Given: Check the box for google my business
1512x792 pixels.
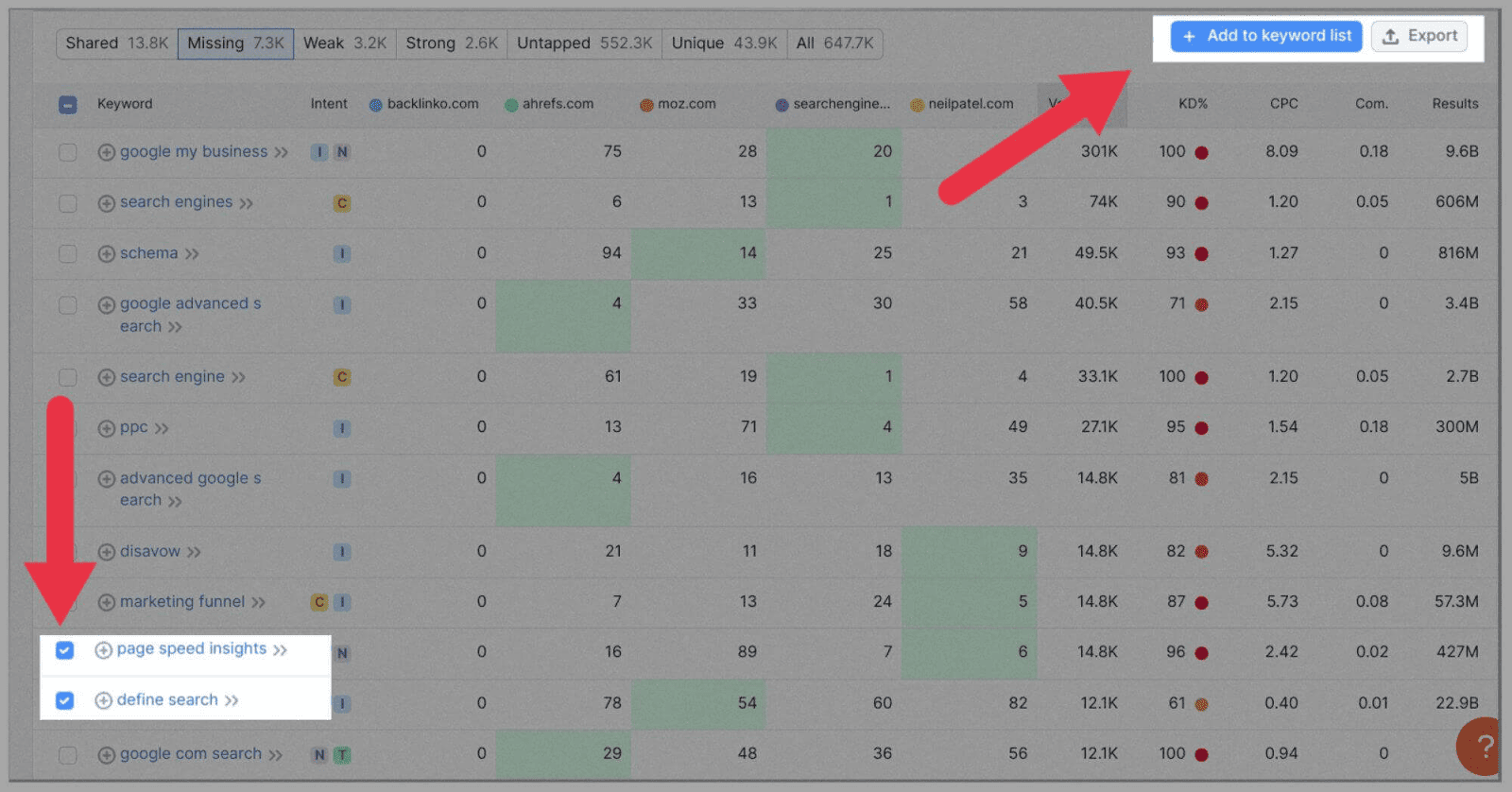Looking at the screenshot, I should 68,152.
